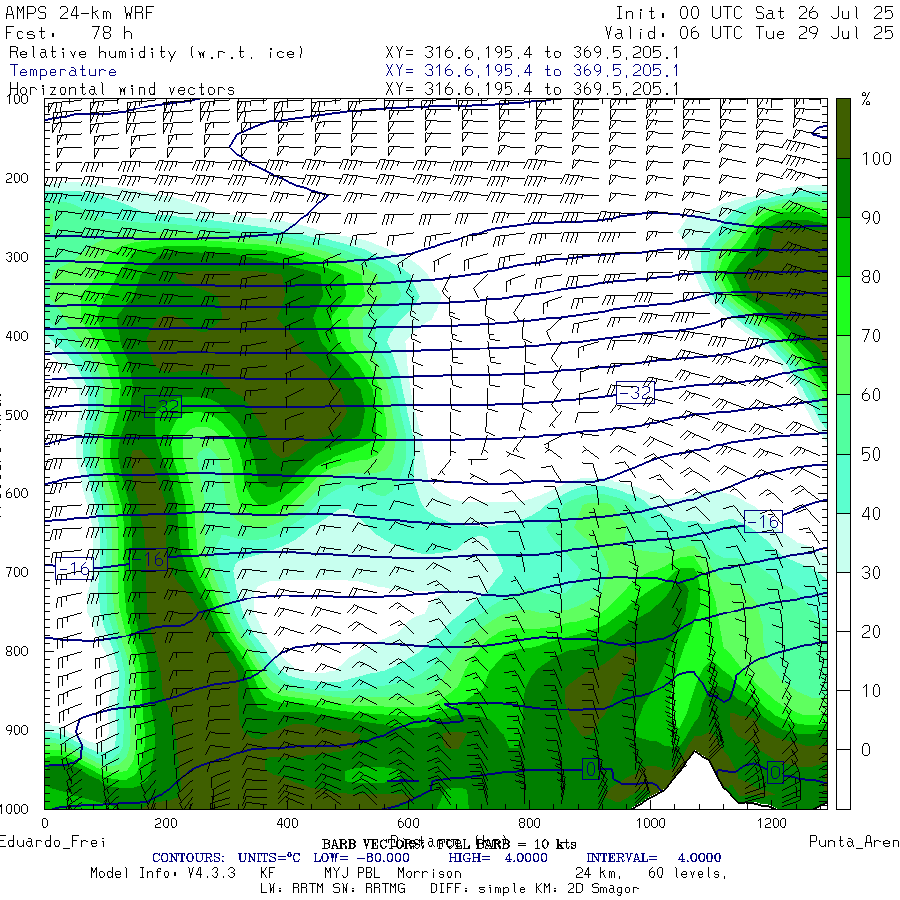Click the "LW: RRTM" text
This screenshot has width=900, height=900.
(293, 889)
